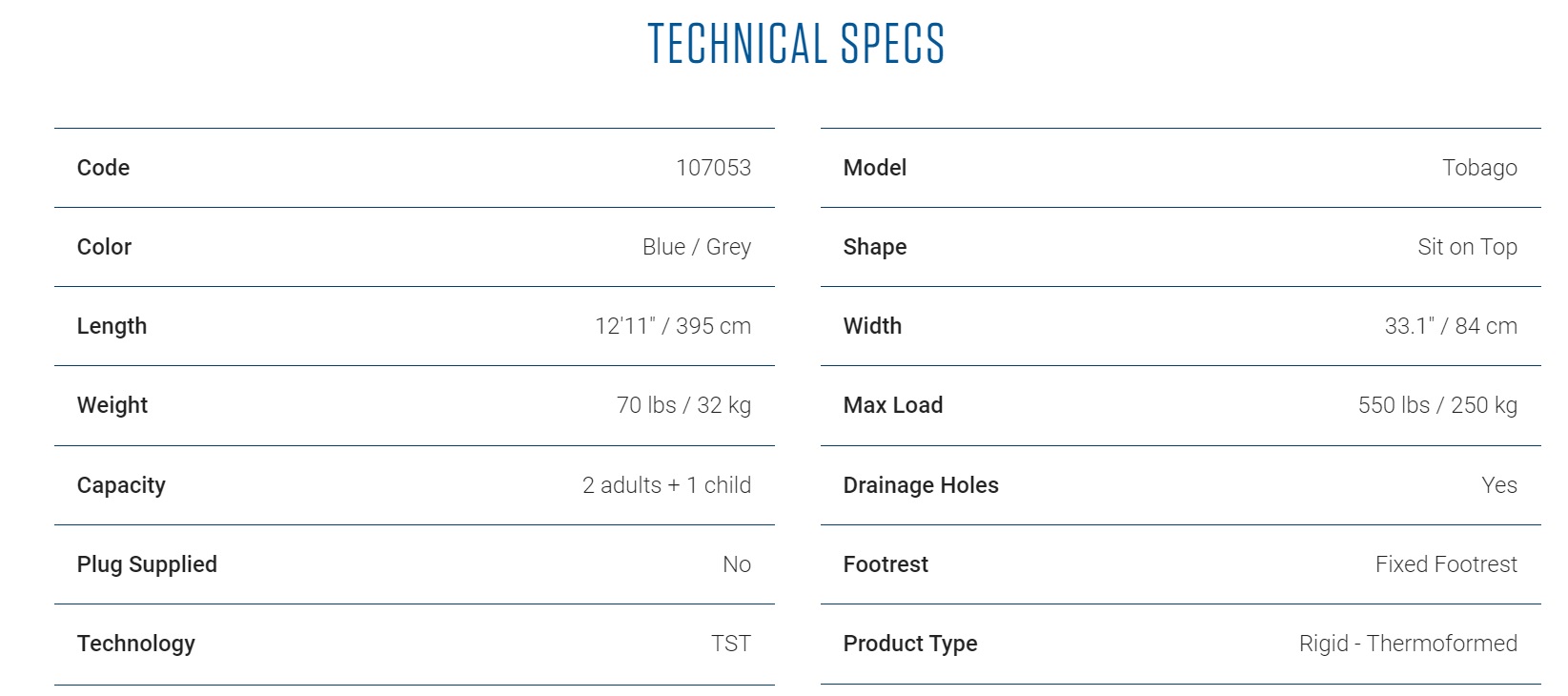Click the Code label

pyautogui.click(x=103, y=168)
